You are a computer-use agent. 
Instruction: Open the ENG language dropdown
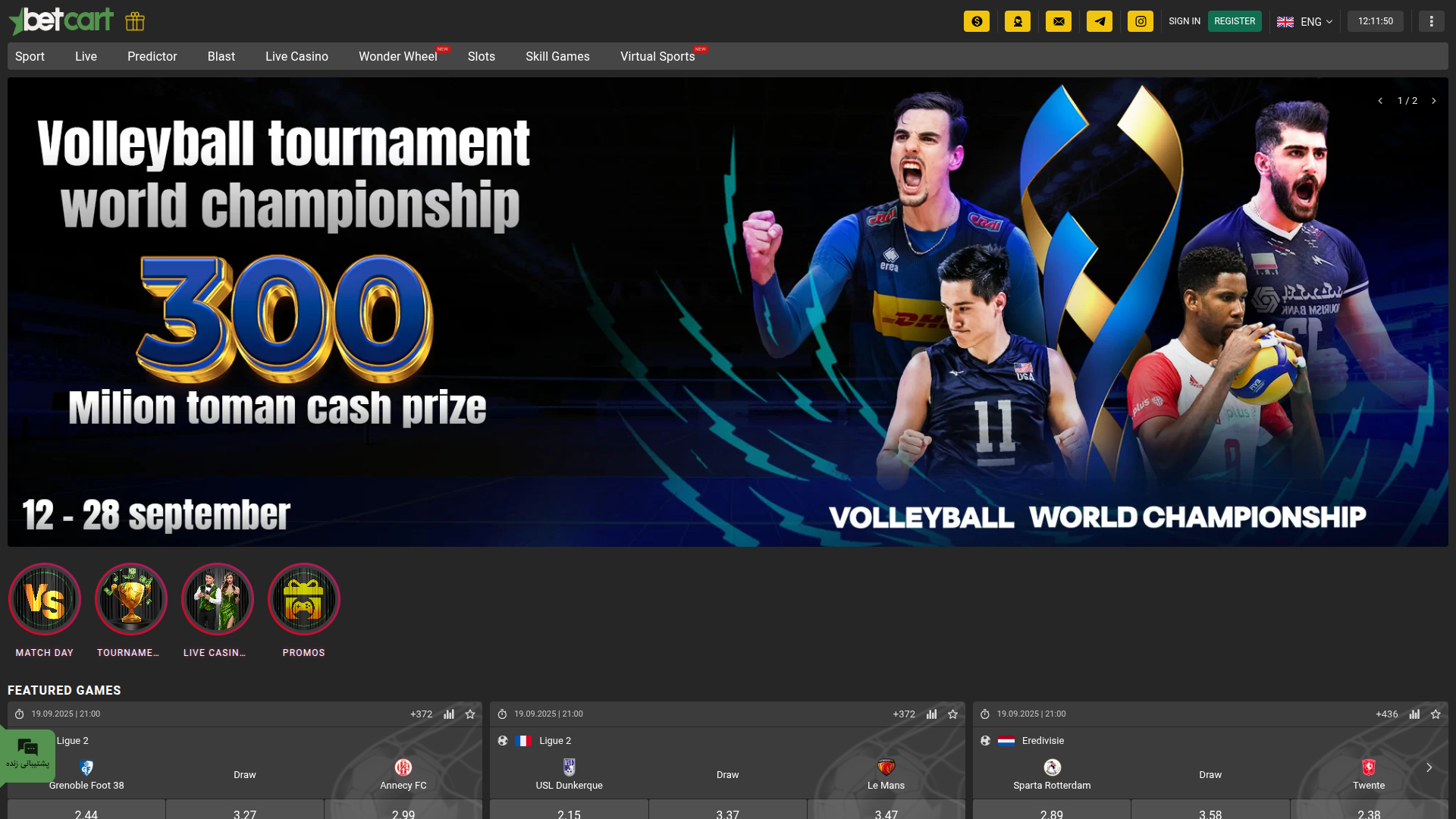(x=1305, y=21)
